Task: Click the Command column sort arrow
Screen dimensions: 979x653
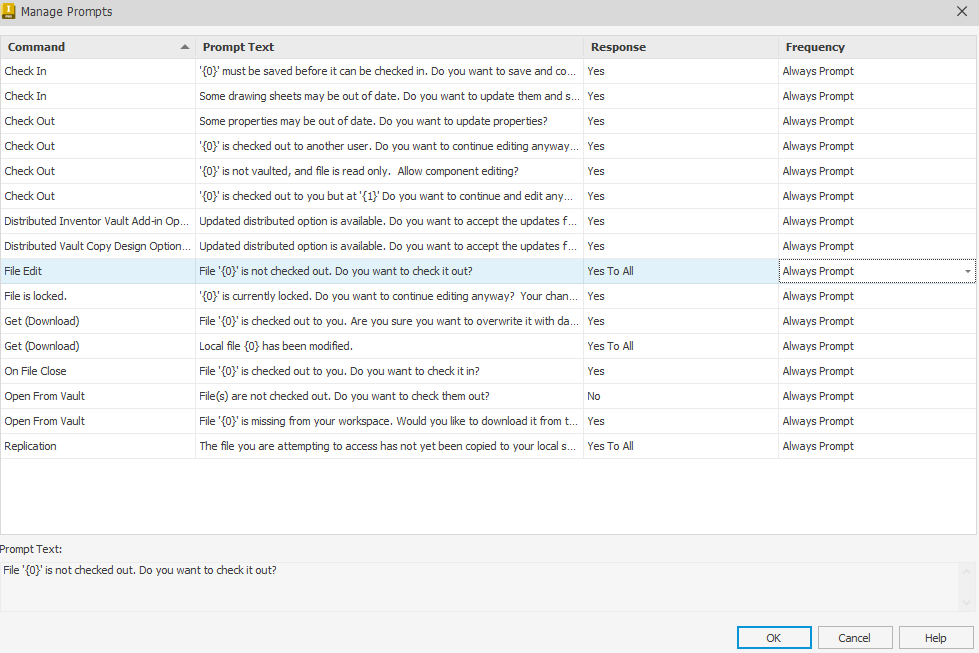Action: tap(185, 47)
